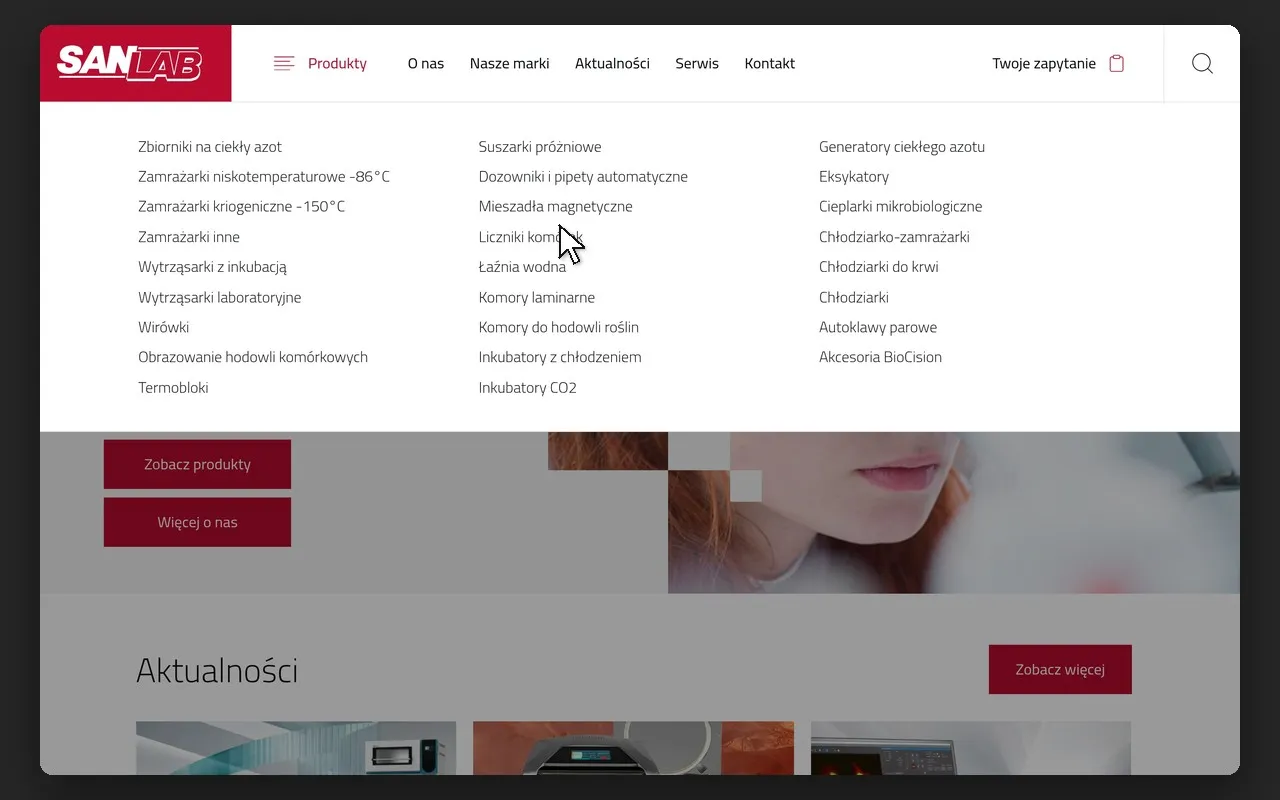
Task: Open Autoklawy parowe category
Action: pos(878,327)
